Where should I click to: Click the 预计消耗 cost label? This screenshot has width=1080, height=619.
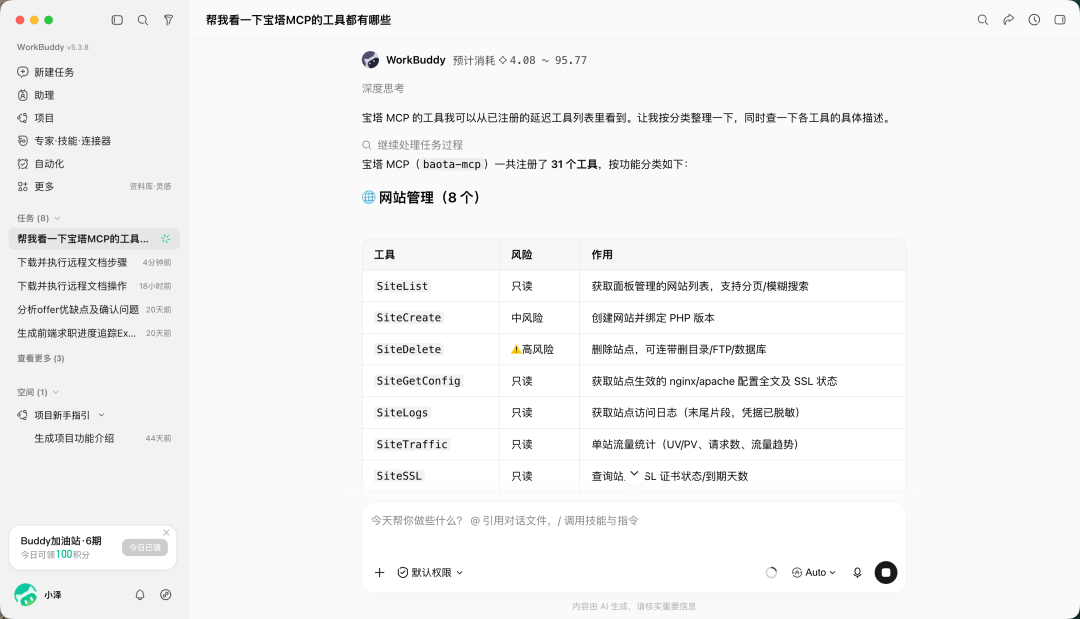(520, 60)
